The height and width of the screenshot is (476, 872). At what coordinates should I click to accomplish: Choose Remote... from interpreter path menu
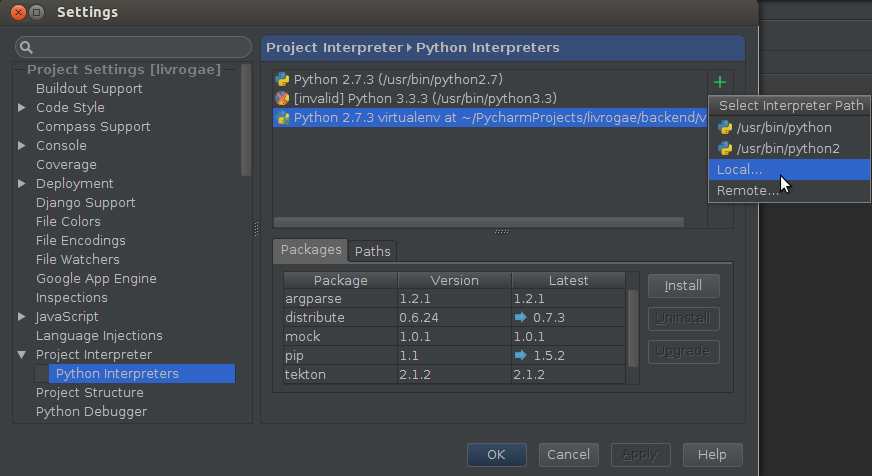(x=789, y=191)
